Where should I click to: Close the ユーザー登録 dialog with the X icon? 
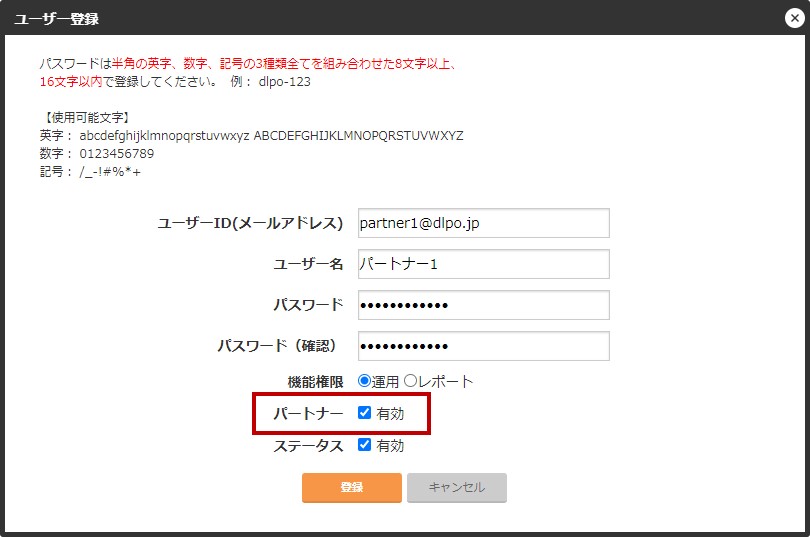(795, 18)
